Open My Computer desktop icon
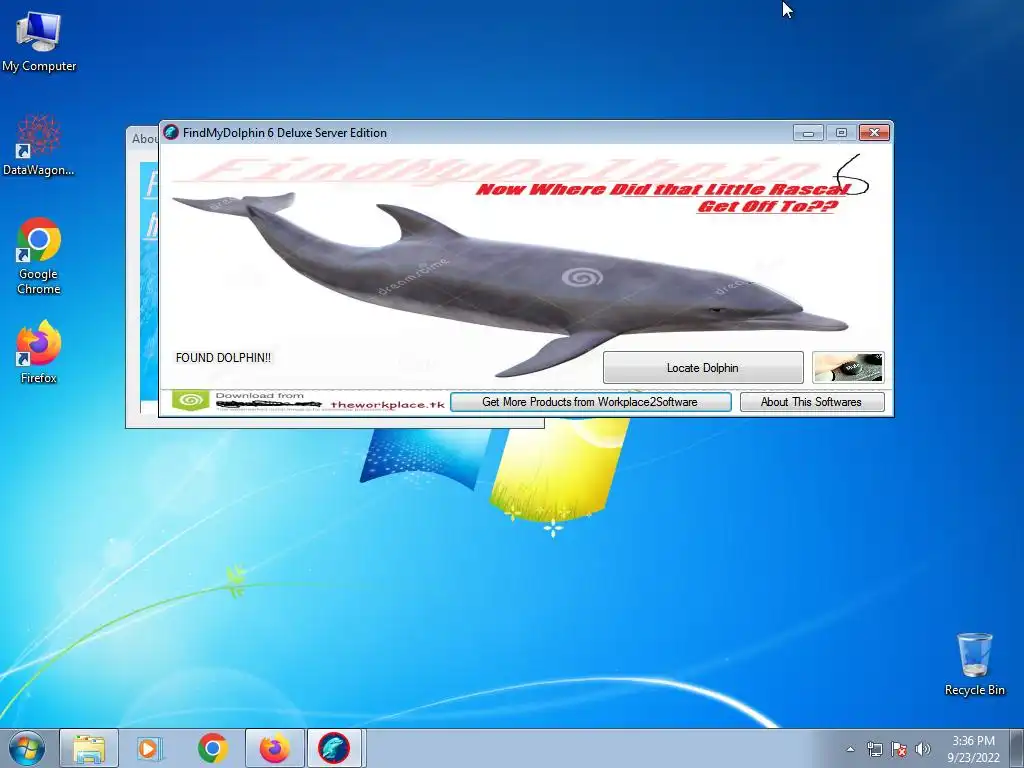Screen dimensions: 1024x768 (x=39, y=42)
